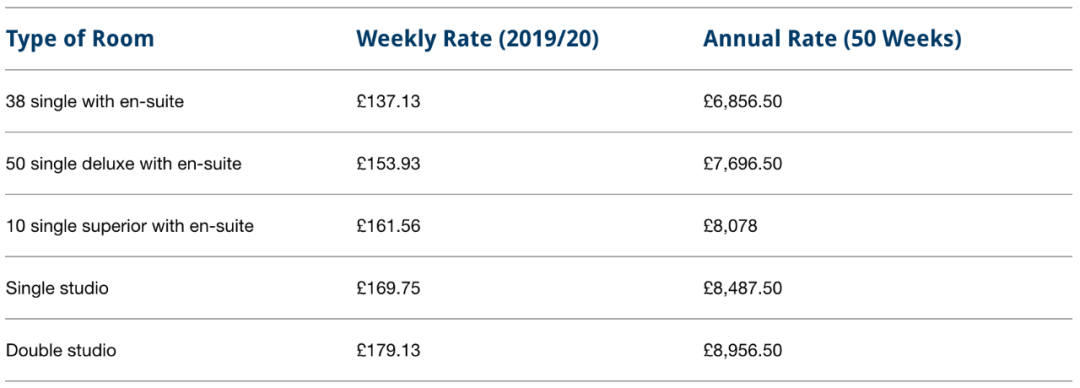Click the £179.13 weekly rate cell
1080x388 pixels.
click(388, 350)
